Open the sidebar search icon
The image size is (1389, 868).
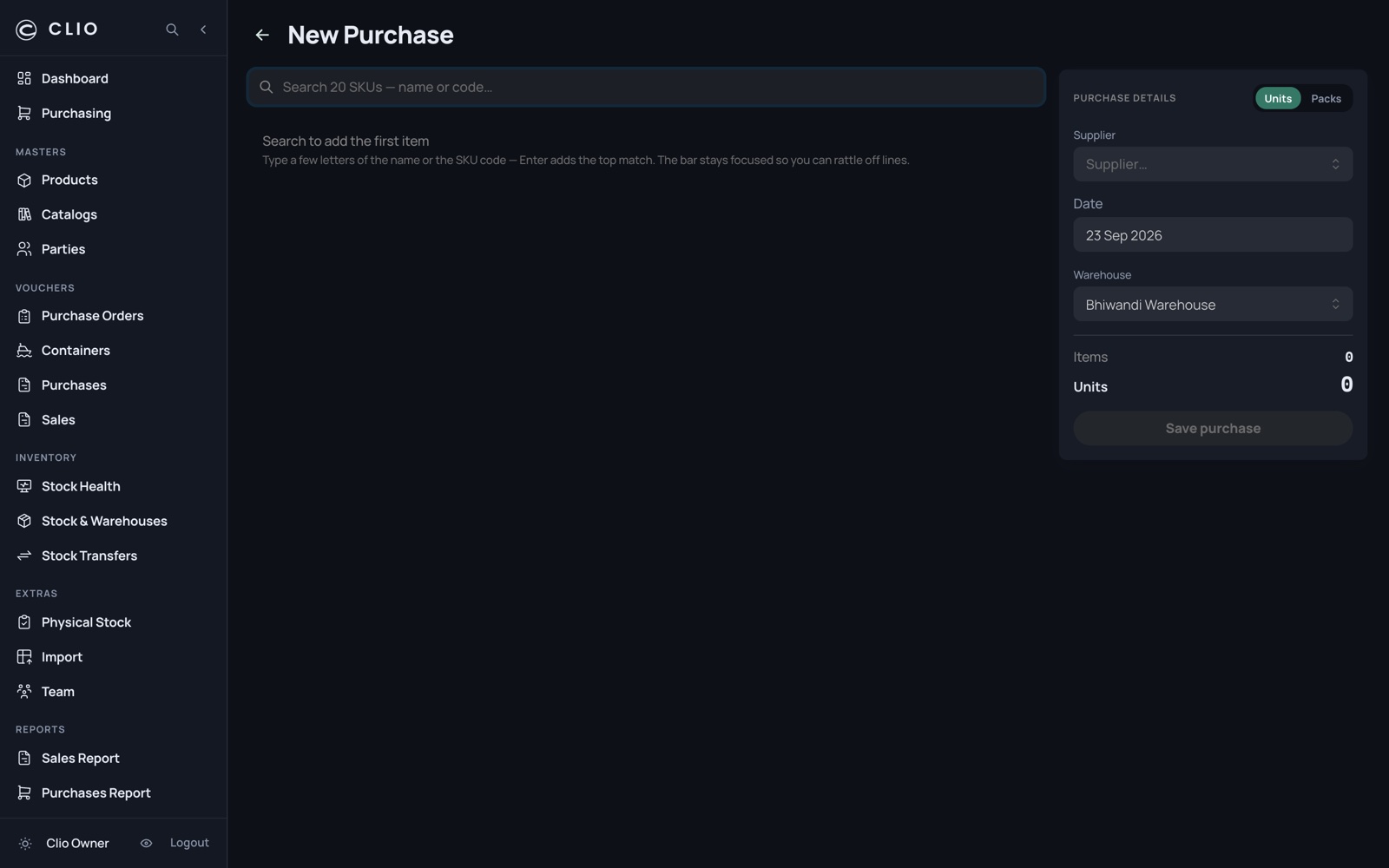tap(172, 30)
